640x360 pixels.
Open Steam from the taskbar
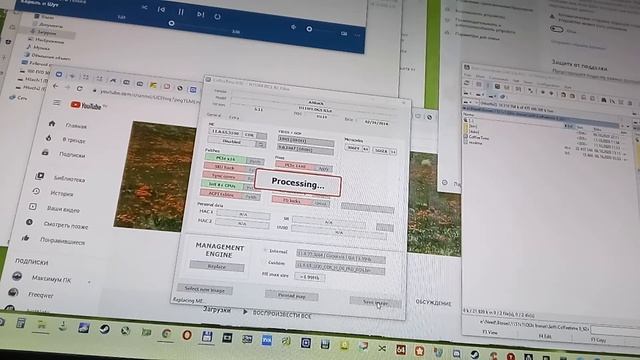(104, 329)
